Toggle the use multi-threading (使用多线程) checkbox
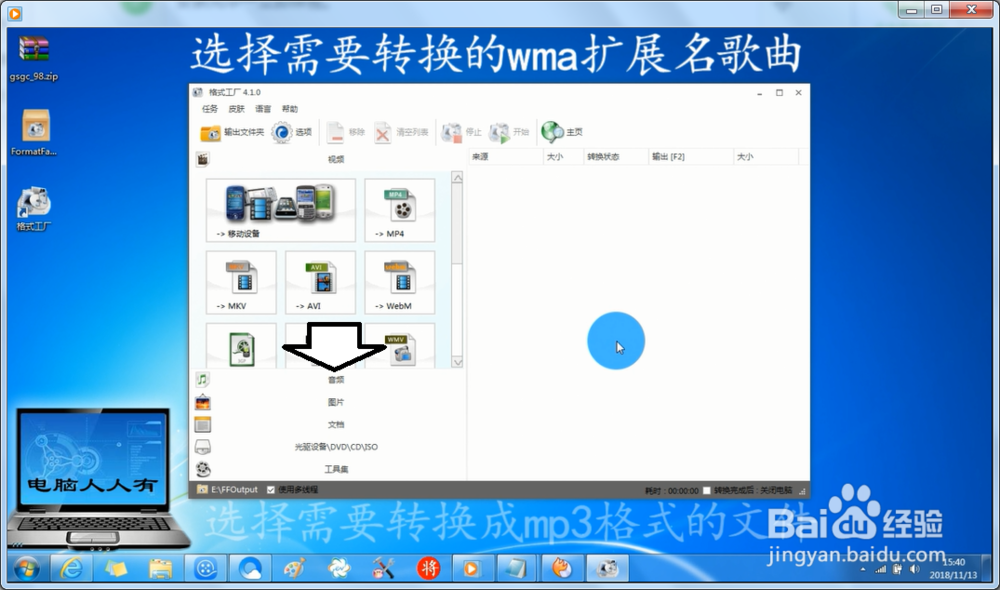Viewport: 1000px width, 590px height. click(x=271, y=490)
